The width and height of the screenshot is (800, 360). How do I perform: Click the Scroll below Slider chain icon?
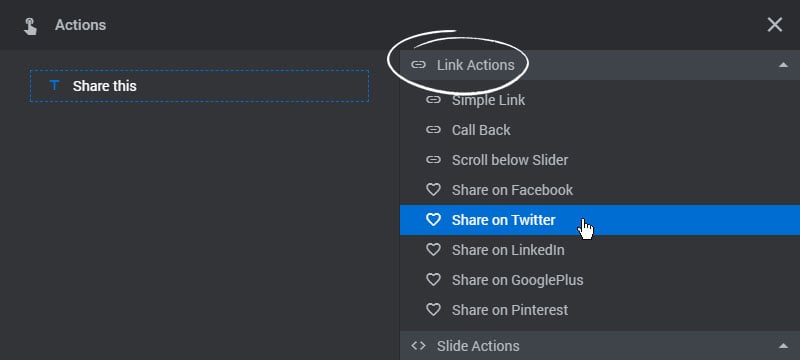(x=433, y=160)
